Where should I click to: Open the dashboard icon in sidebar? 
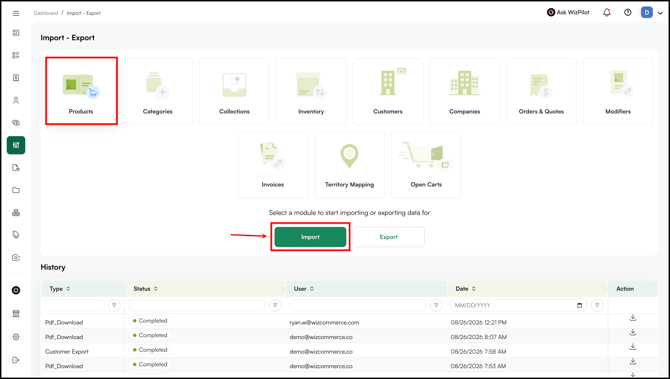[16, 33]
